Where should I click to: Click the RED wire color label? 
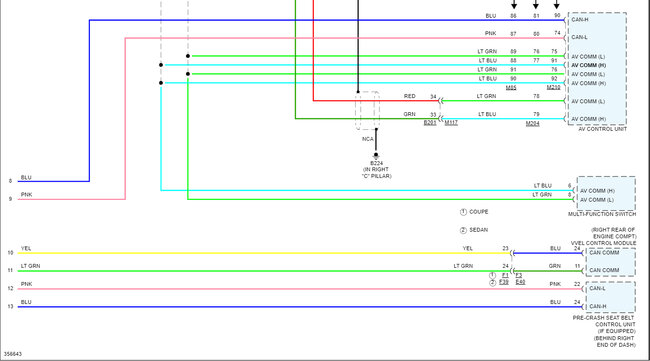tap(410, 96)
